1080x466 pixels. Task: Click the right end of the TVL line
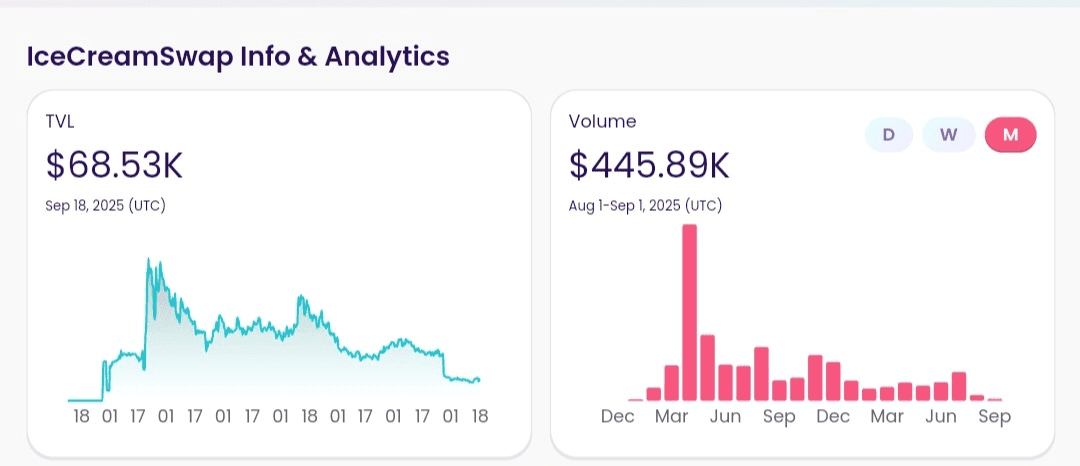coord(479,379)
